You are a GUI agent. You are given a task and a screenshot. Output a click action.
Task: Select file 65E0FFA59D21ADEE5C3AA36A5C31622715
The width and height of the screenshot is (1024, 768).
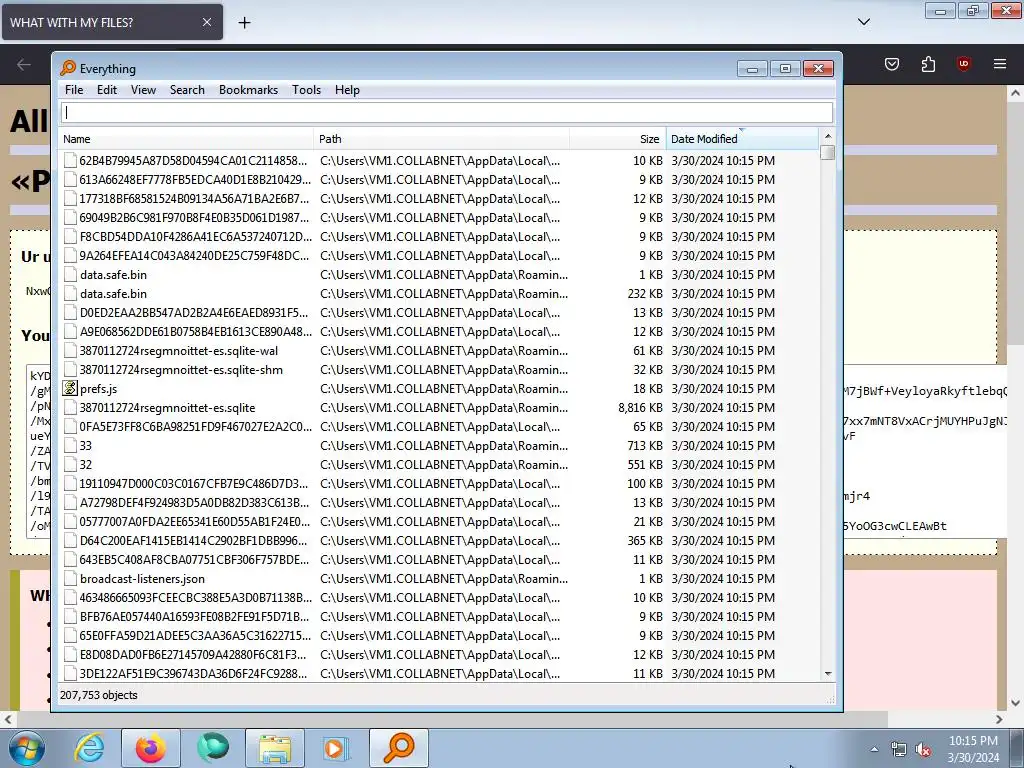coord(195,635)
